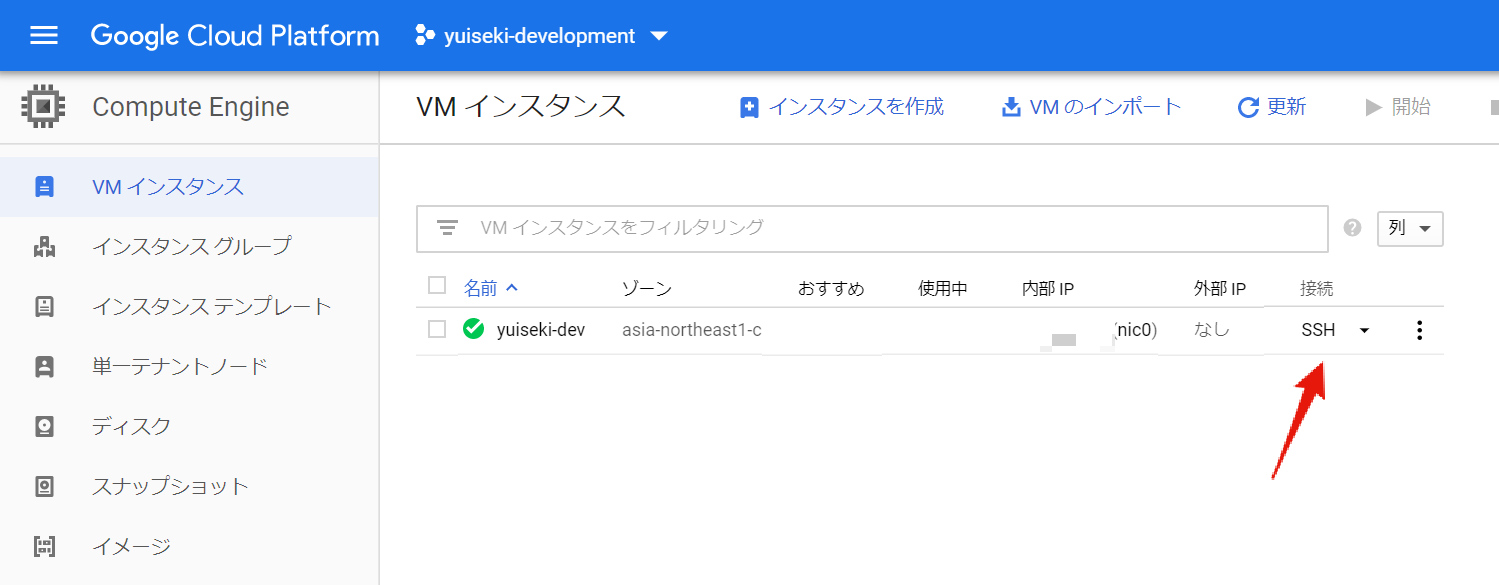Click the filter lines icon in search box
1499x585 pixels.
(x=447, y=228)
